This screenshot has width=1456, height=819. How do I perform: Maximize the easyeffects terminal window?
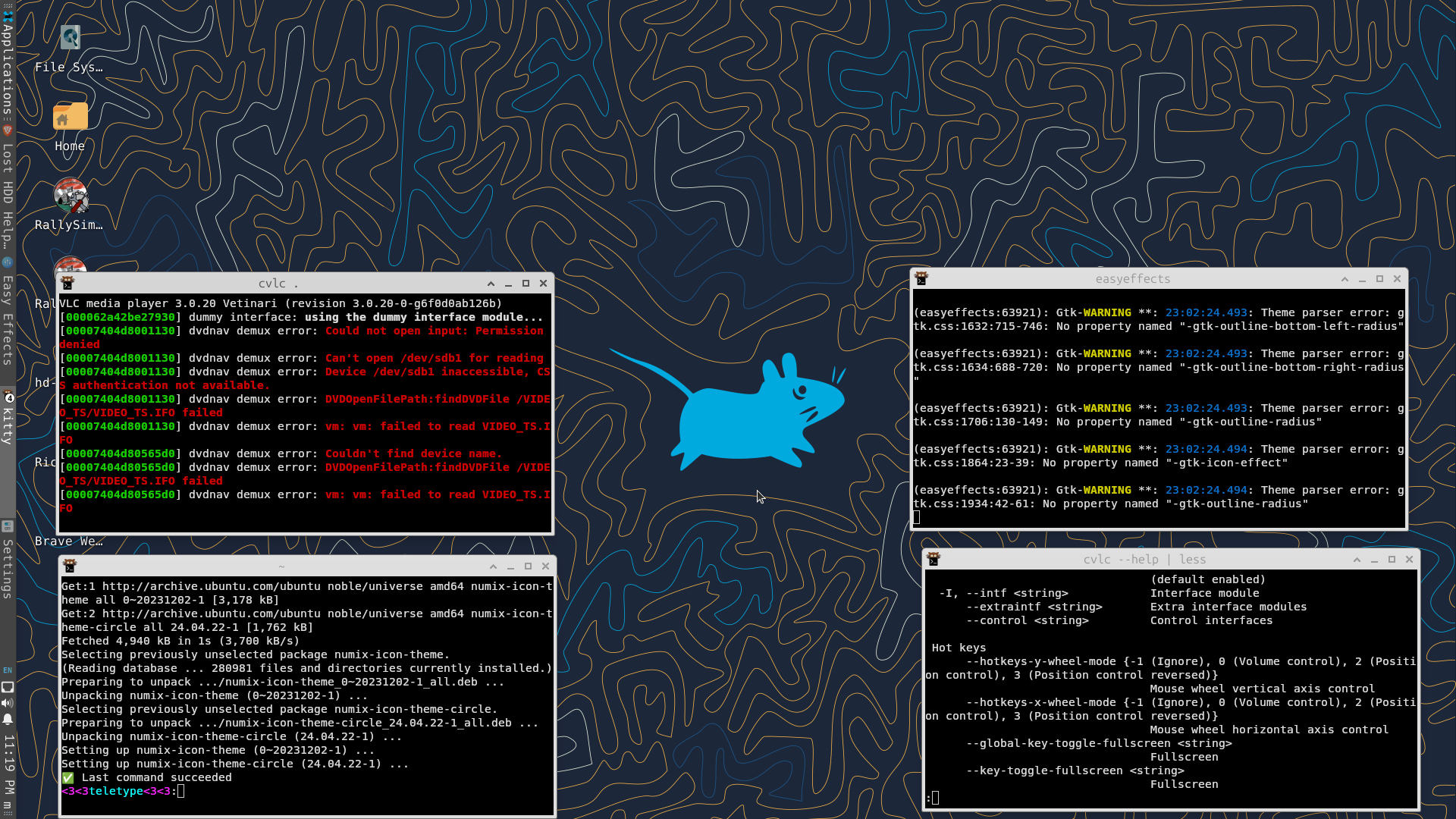click(x=1379, y=279)
